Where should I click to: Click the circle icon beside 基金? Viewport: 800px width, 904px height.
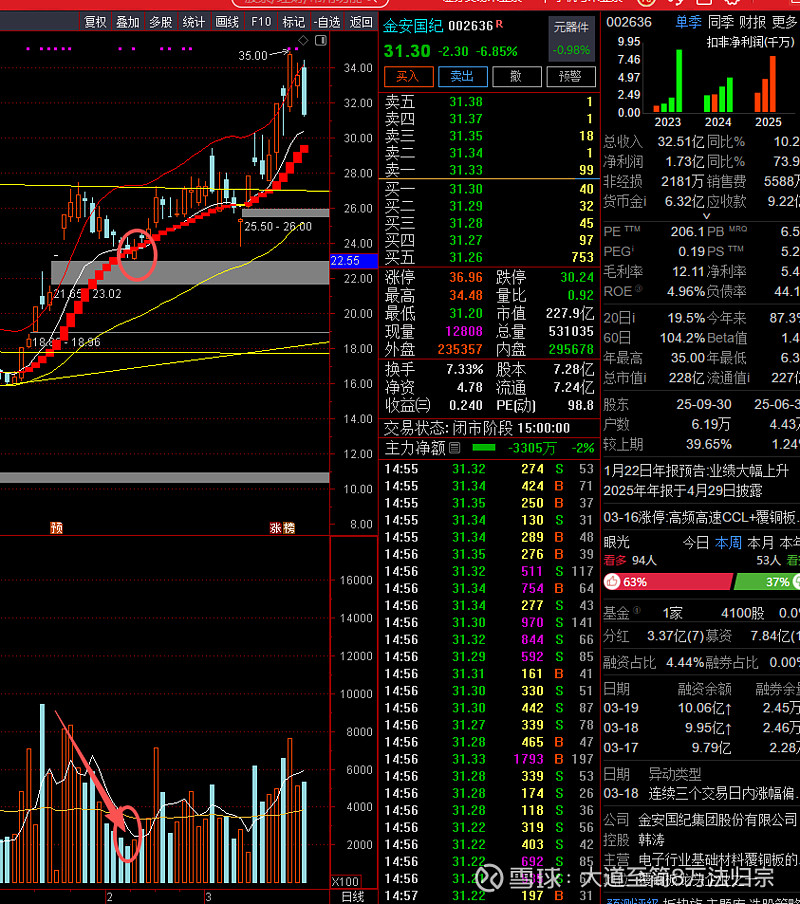[x=636, y=610]
